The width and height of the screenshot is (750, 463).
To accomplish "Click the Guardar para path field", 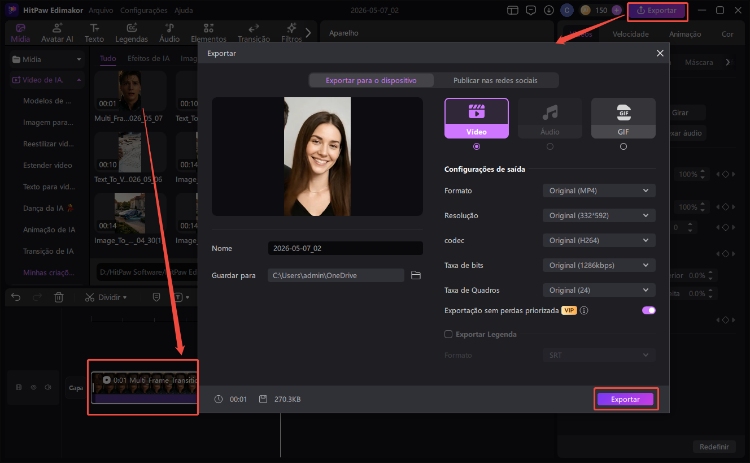I will [x=336, y=275].
